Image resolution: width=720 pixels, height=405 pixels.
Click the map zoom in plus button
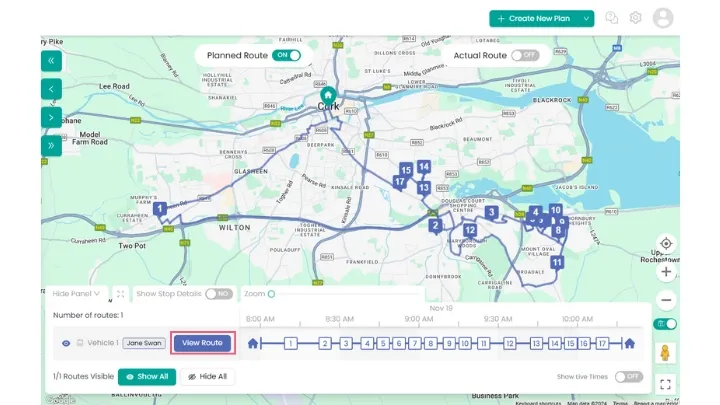(666, 272)
